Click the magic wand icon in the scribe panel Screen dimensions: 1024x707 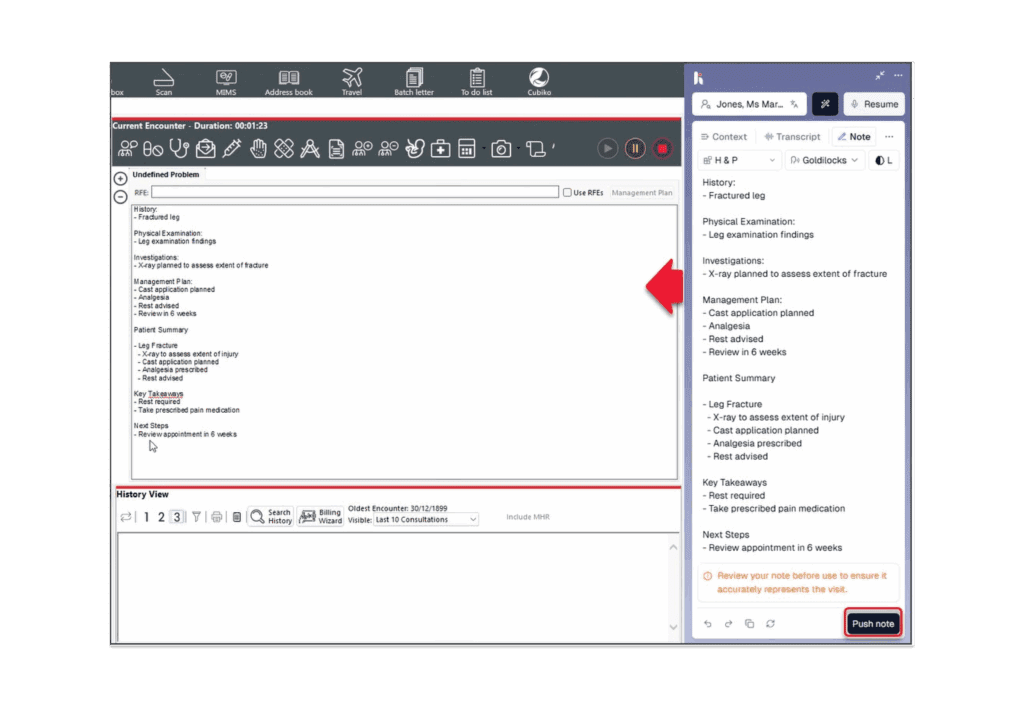pos(825,104)
